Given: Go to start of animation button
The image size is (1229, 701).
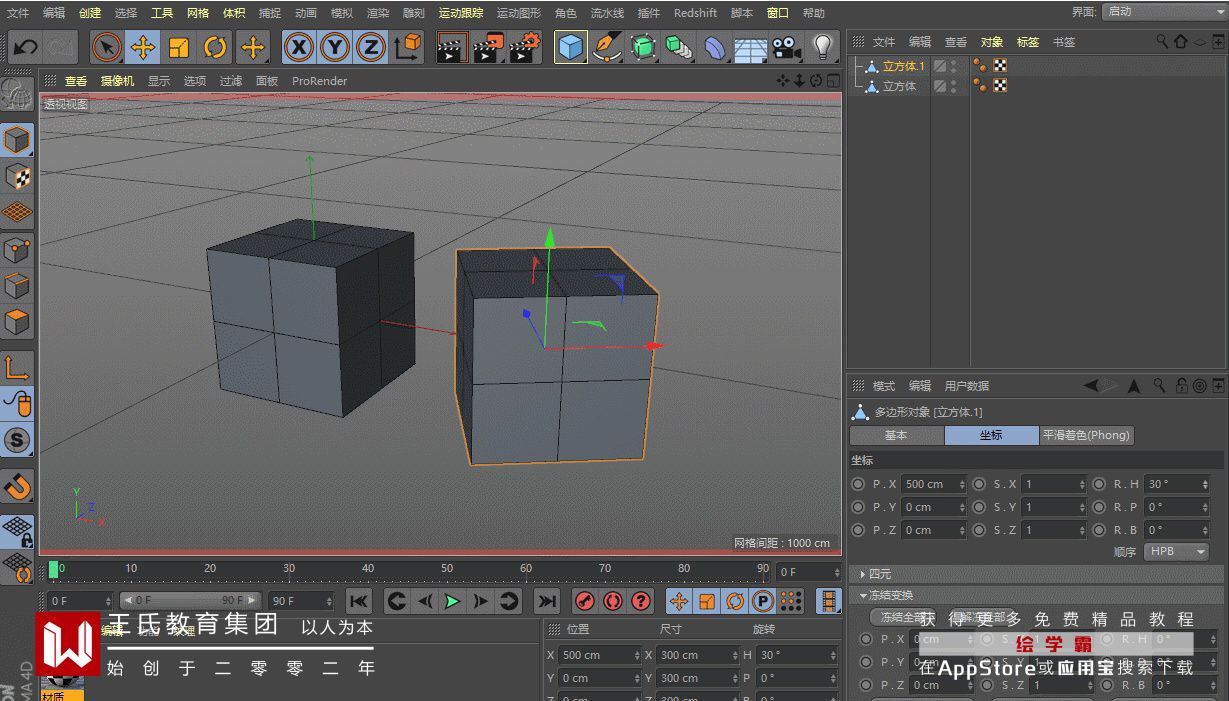Looking at the screenshot, I should point(359,601).
